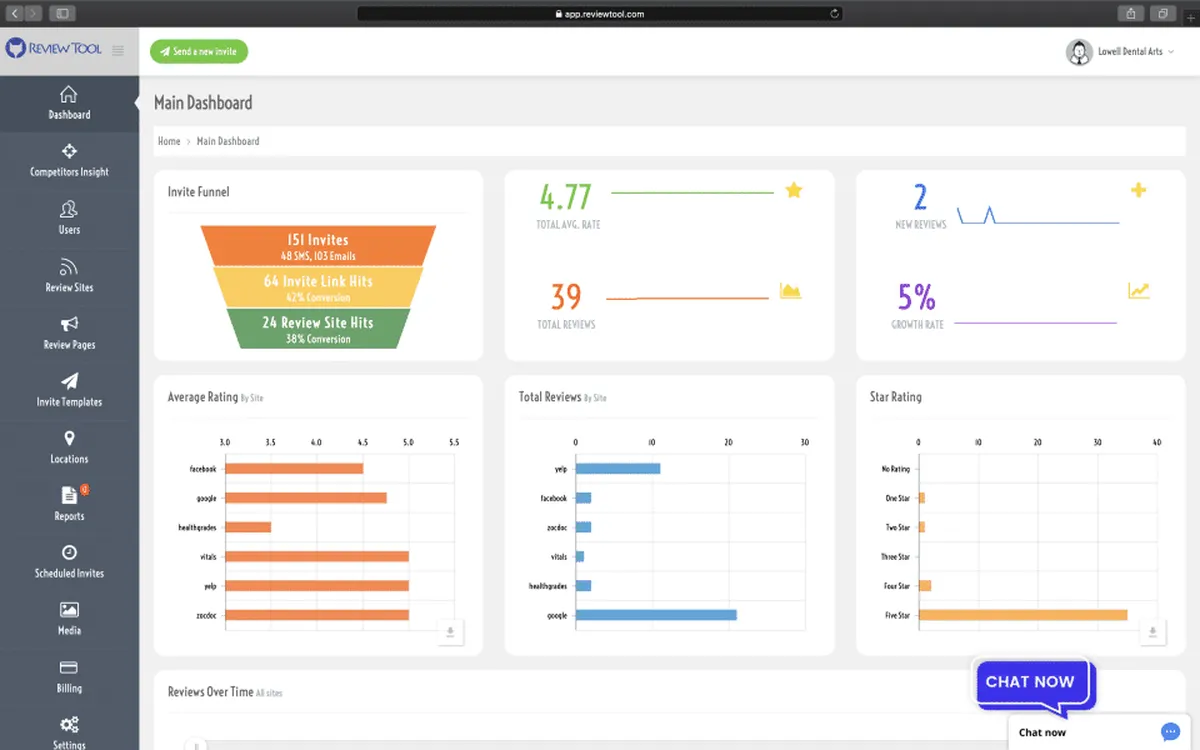The height and width of the screenshot is (750, 1200).
Task: Download the Star Rating chart image
Action: pyautogui.click(x=1152, y=632)
